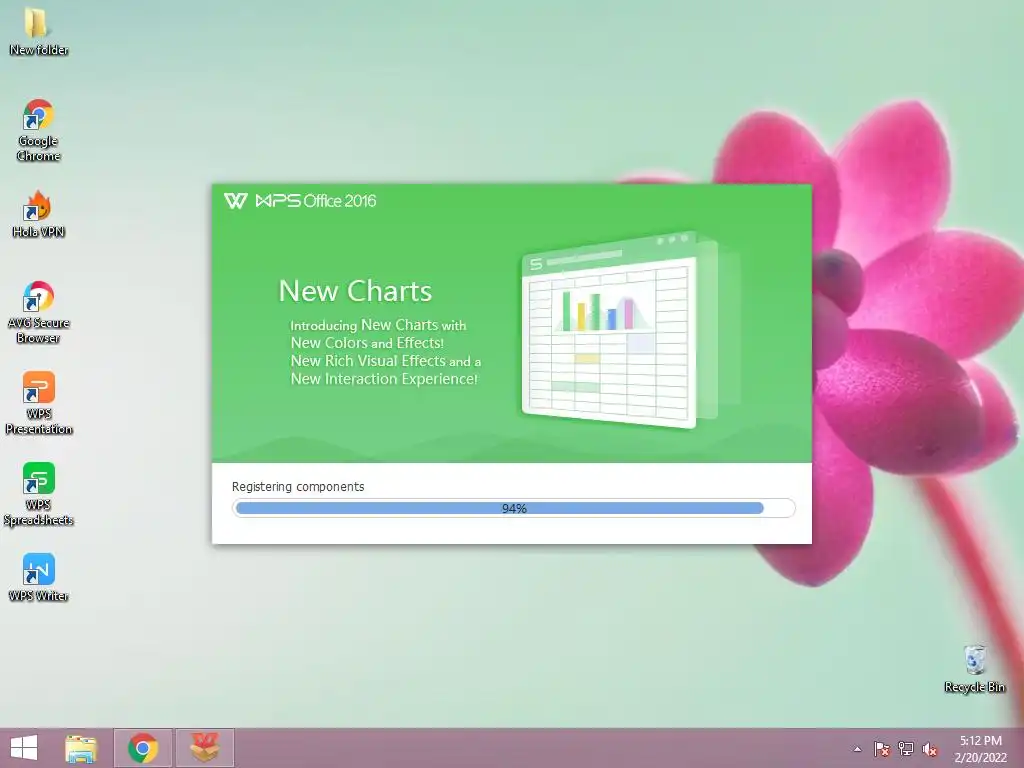Open the Windows Start button

pos(24,748)
